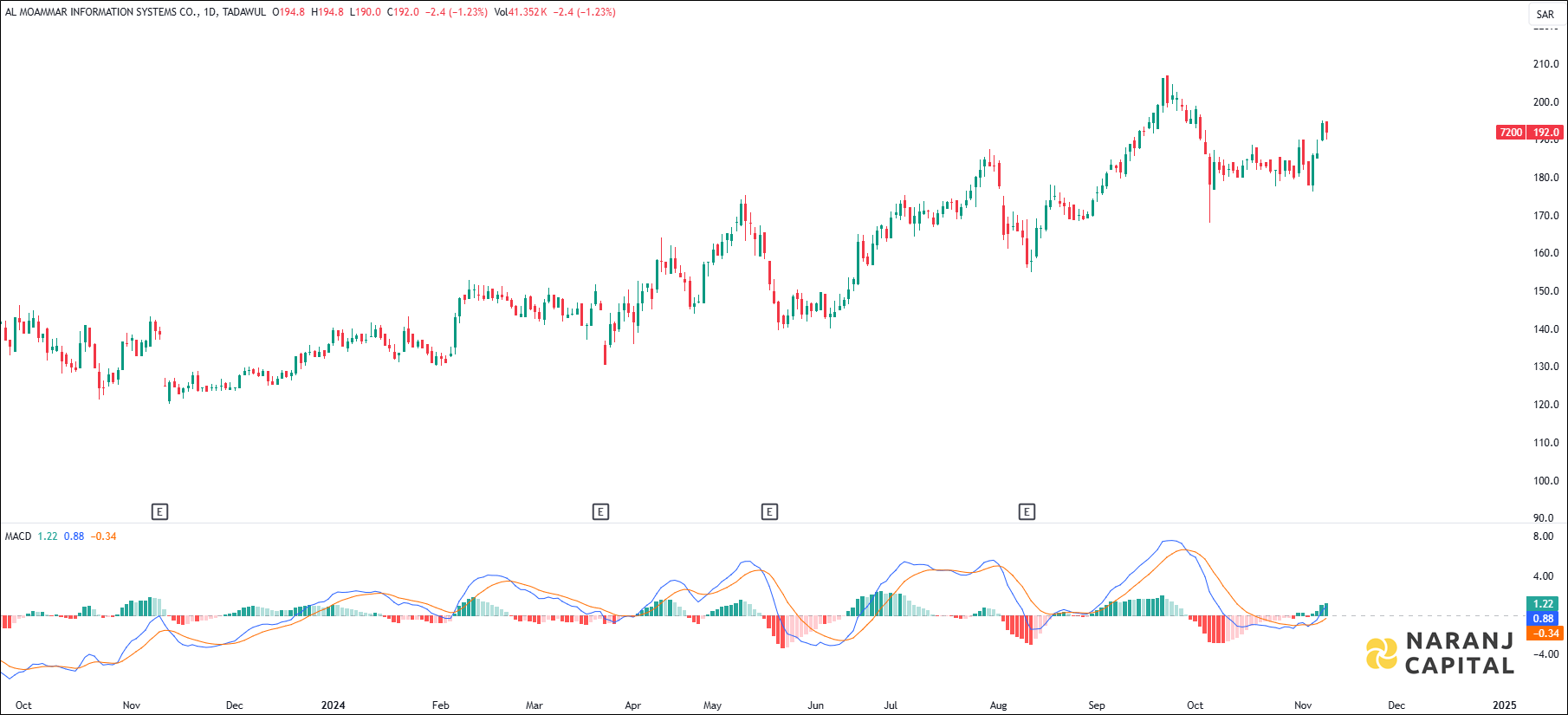Click the 2025 label on time axis
Viewport: 1568px width, 715px height.
1505,705
